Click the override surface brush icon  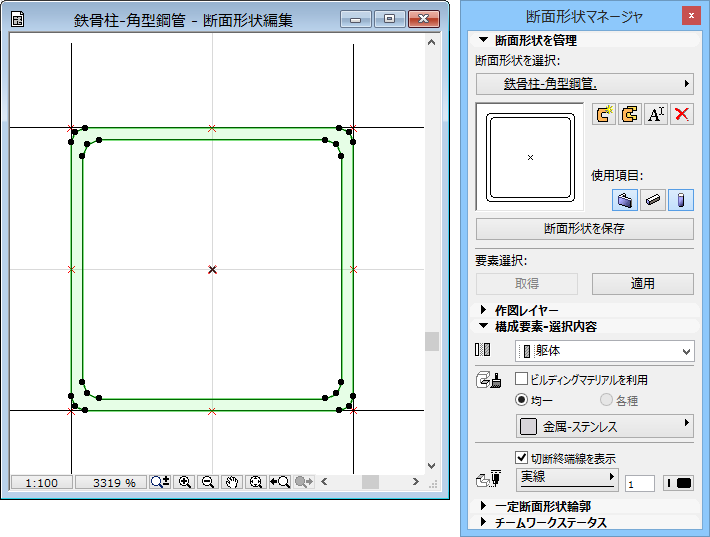coord(489,380)
